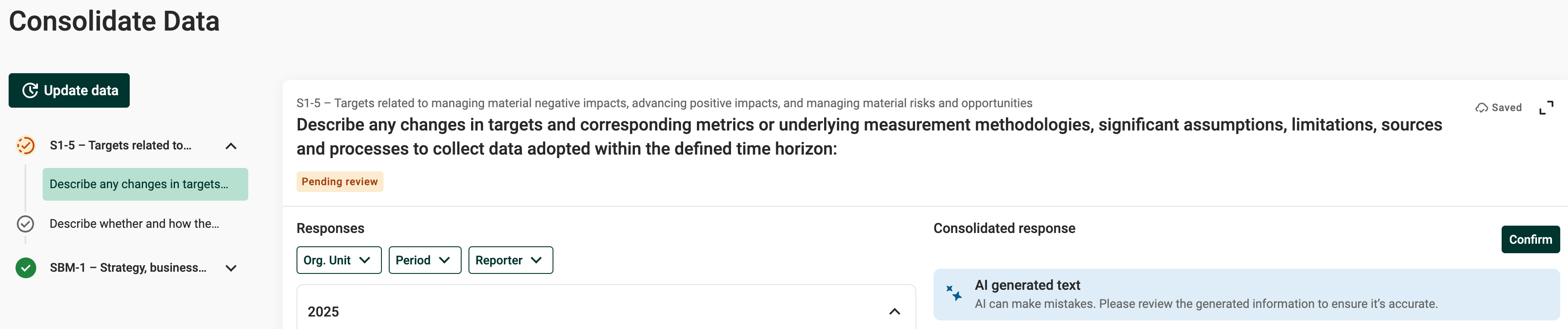This screenshot has width=1568, height=329.
Task: Collapse the 2025 responses group
Action: pos(893,311)
